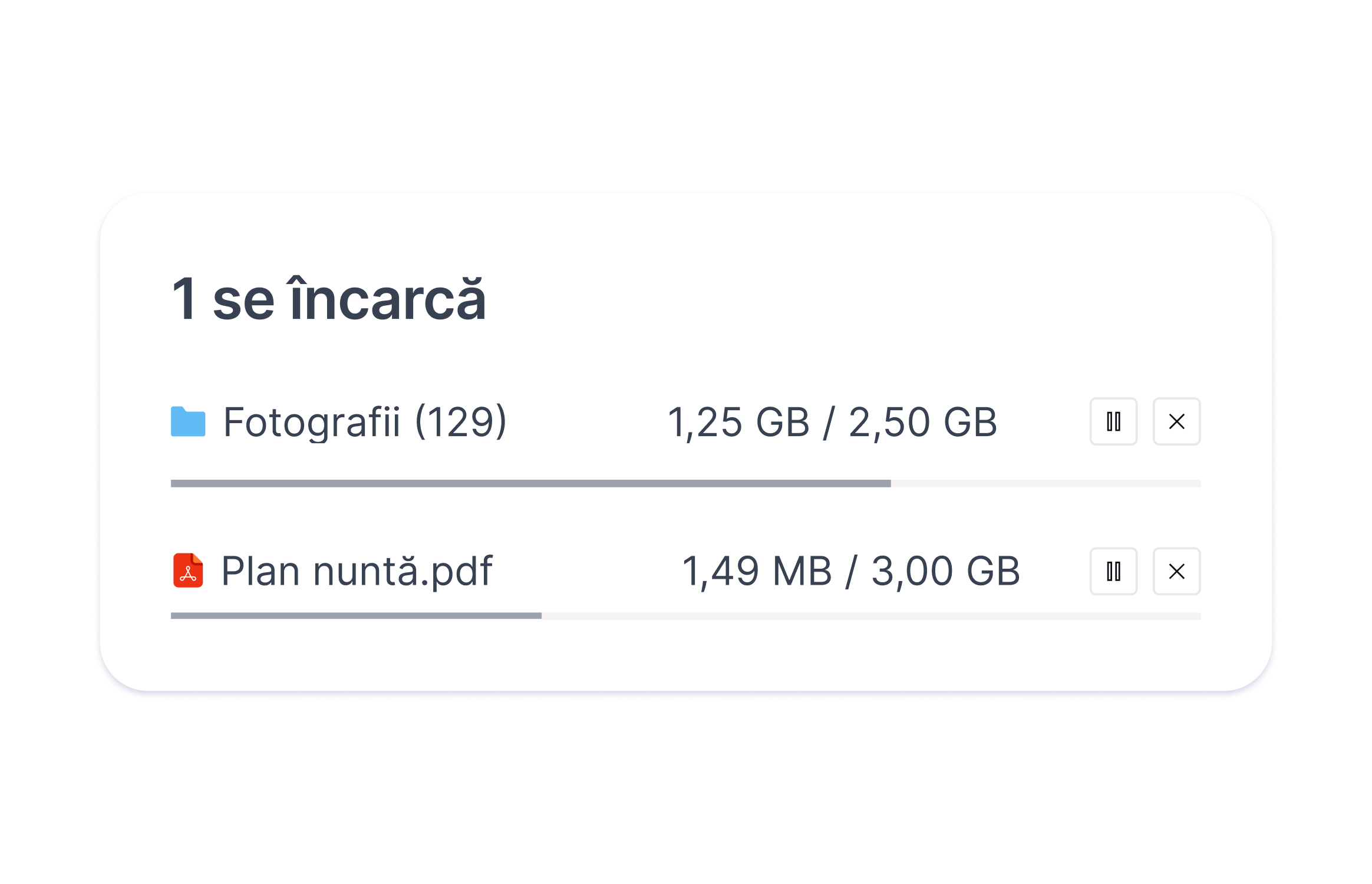Pause the Fotografii (129) folder upload
Viewport: 1372px width, 884px height.
click(x=1113, y=421)
